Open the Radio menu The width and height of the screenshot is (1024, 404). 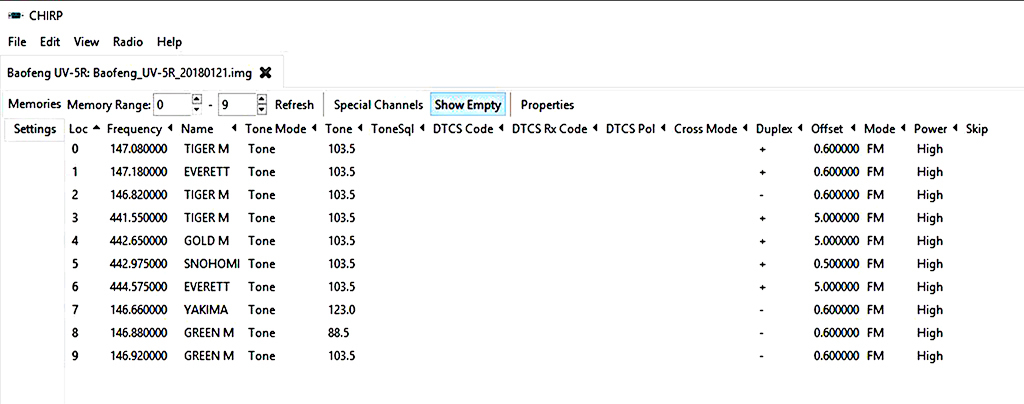pos(127,42)
